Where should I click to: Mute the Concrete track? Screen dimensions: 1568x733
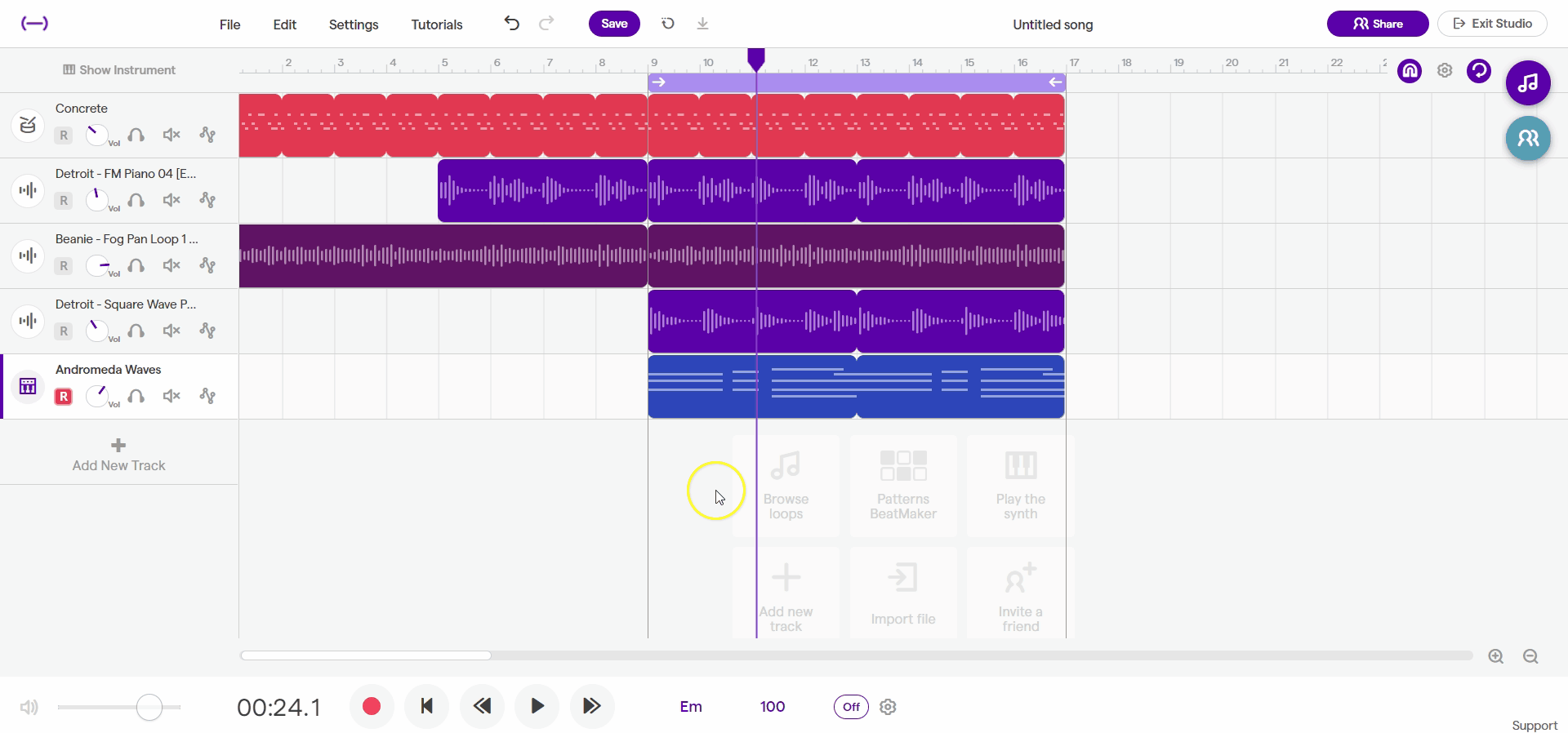pyautogui.click(x=171, y=135)
